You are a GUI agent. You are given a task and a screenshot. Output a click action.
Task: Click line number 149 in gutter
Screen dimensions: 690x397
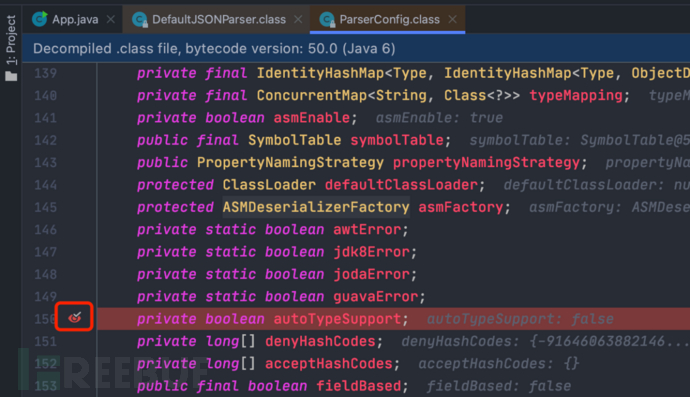[45, 297]
